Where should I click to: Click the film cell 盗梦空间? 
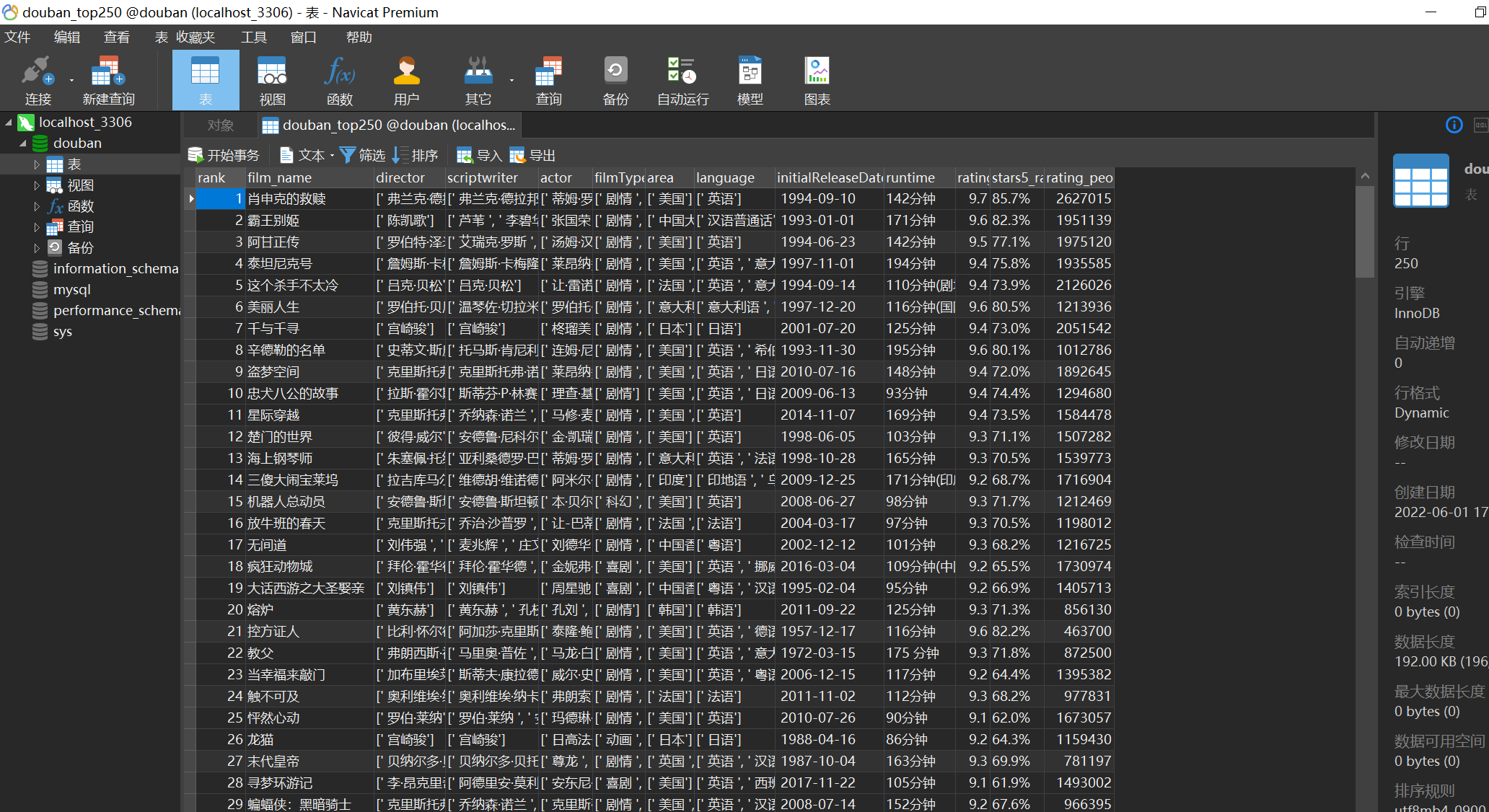(309, 371)
